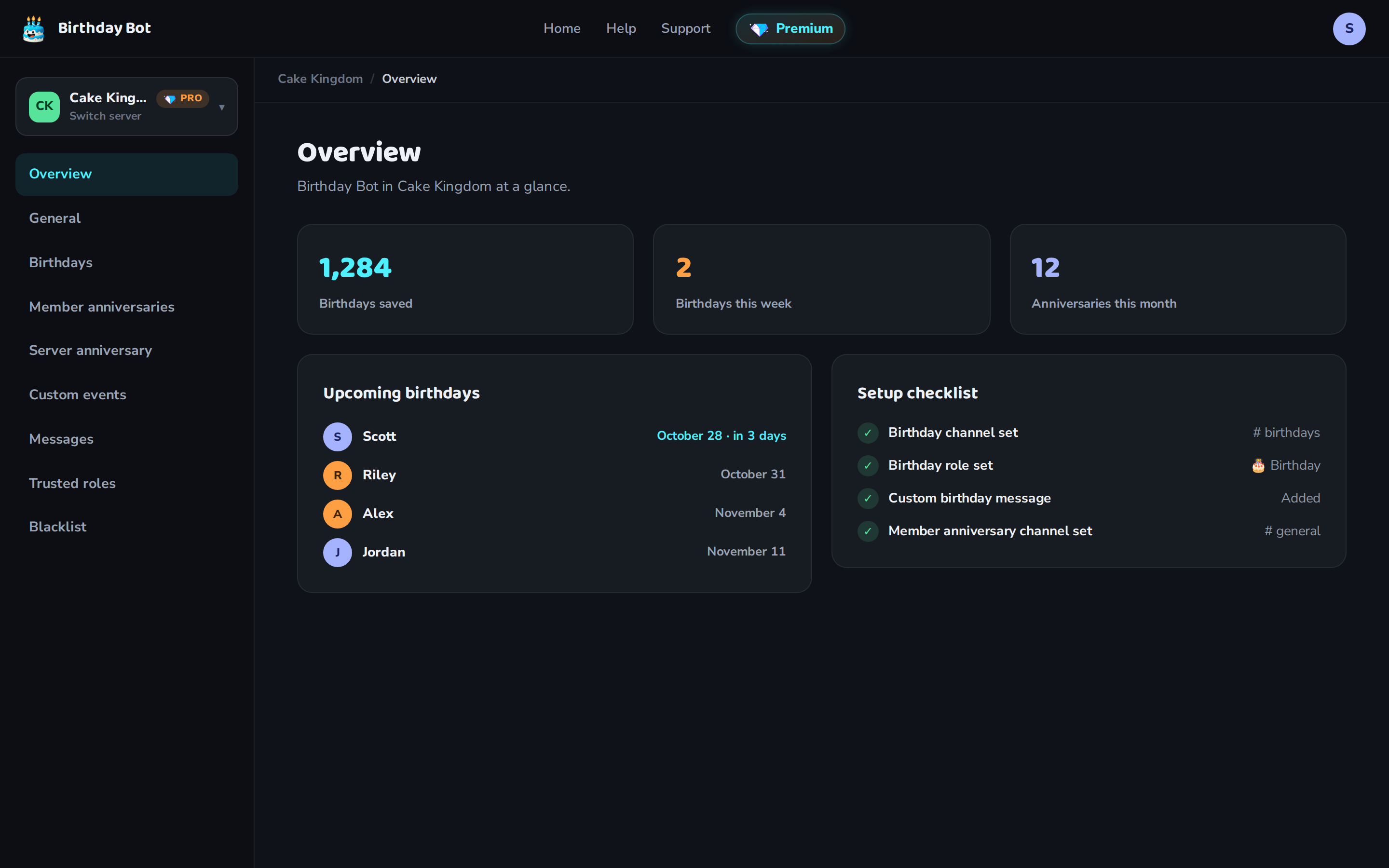The width and height of the screenshot is (1389, 868).
Task: Click the Anniversaries this month card
Action: pyautogui.click(x=1178, y=279)
